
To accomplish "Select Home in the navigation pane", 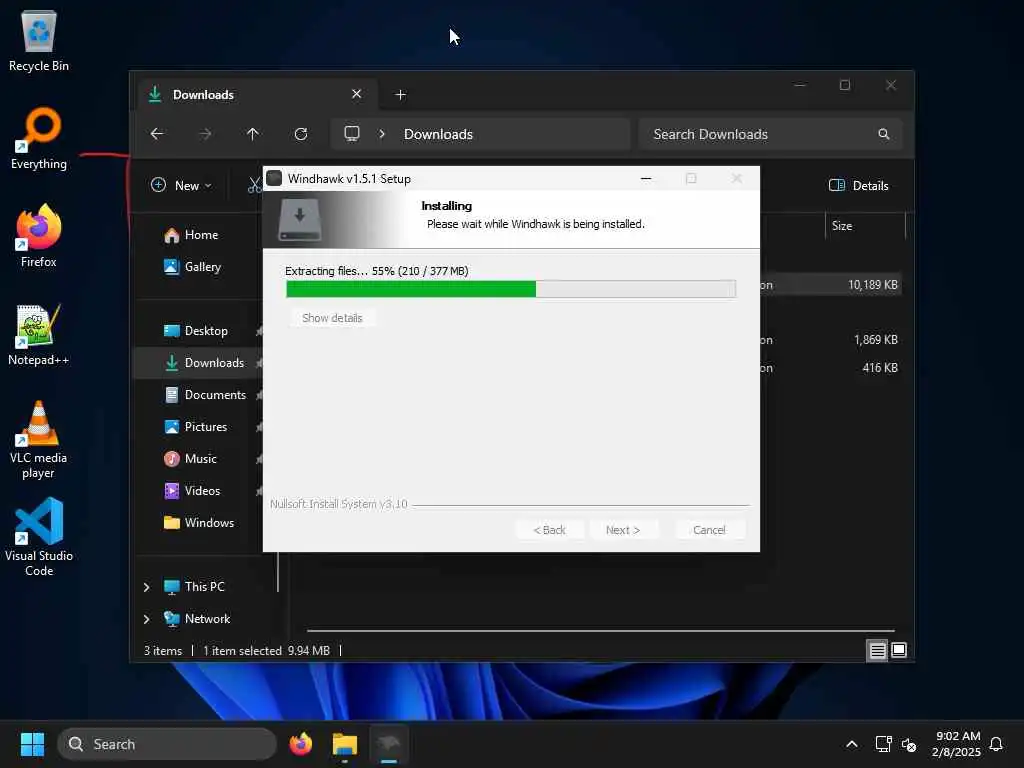I will click(x=191, y=235).
